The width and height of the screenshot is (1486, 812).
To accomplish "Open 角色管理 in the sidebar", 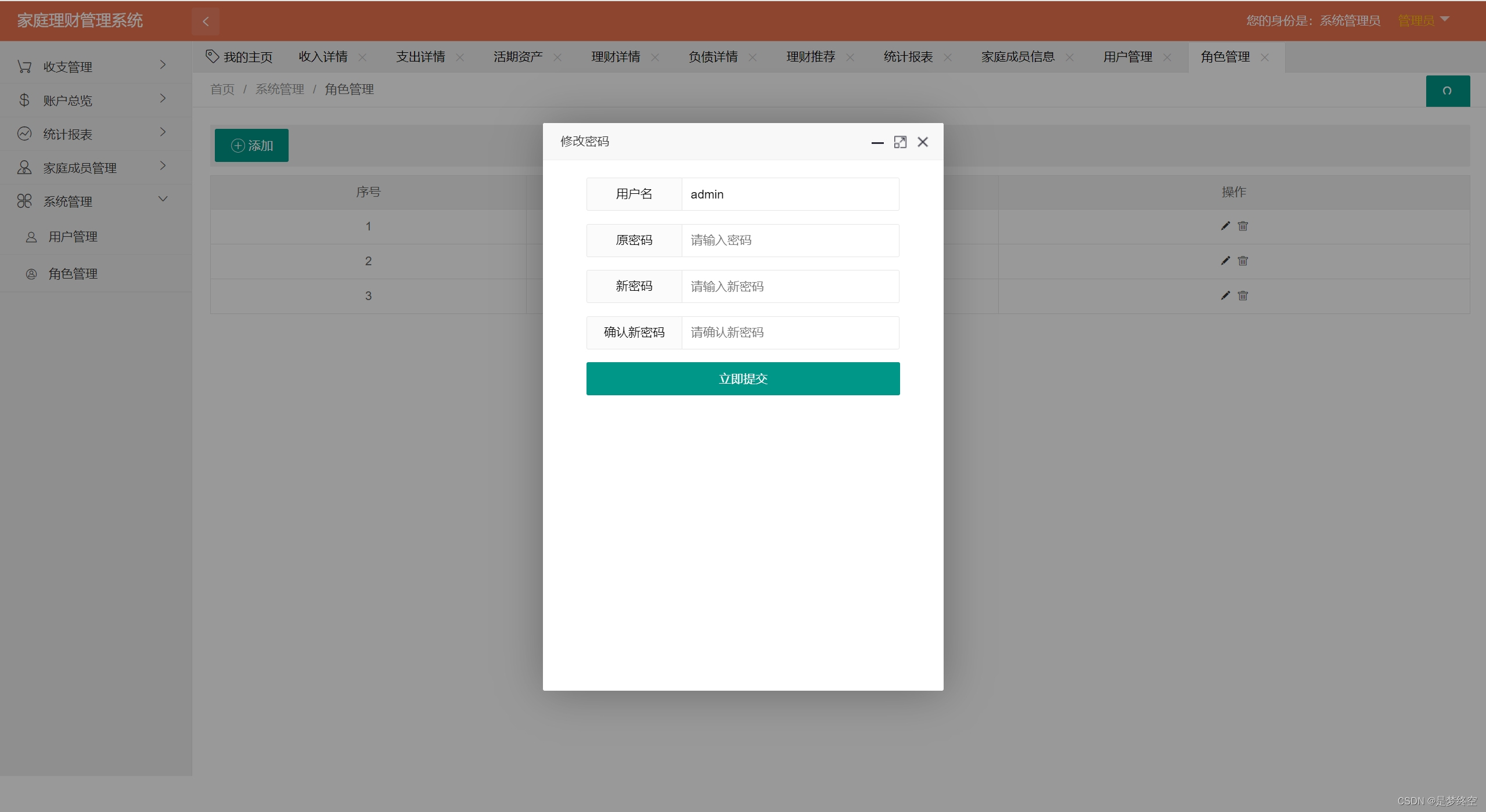I will [x=96, y=273].
